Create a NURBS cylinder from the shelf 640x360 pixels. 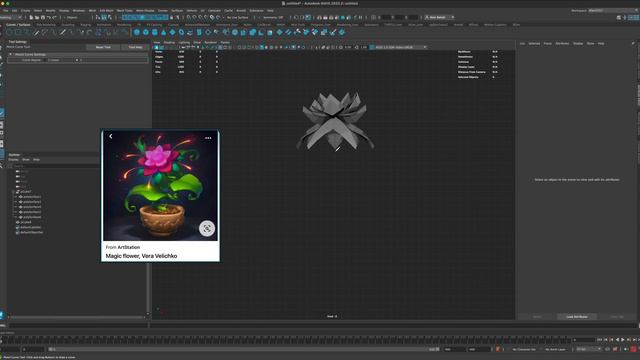pyautogui.click(x=155, y=32)
